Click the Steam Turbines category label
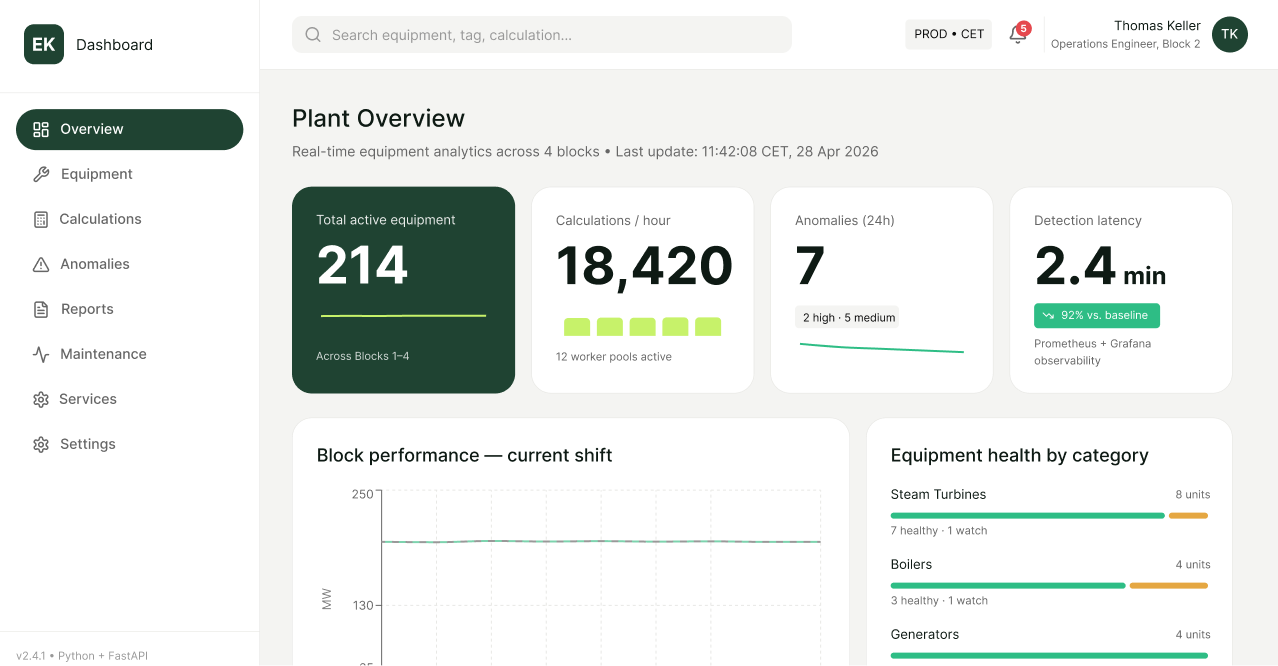Image resolution: width=1278 pixels, height=666 pixels. (938, 494)
